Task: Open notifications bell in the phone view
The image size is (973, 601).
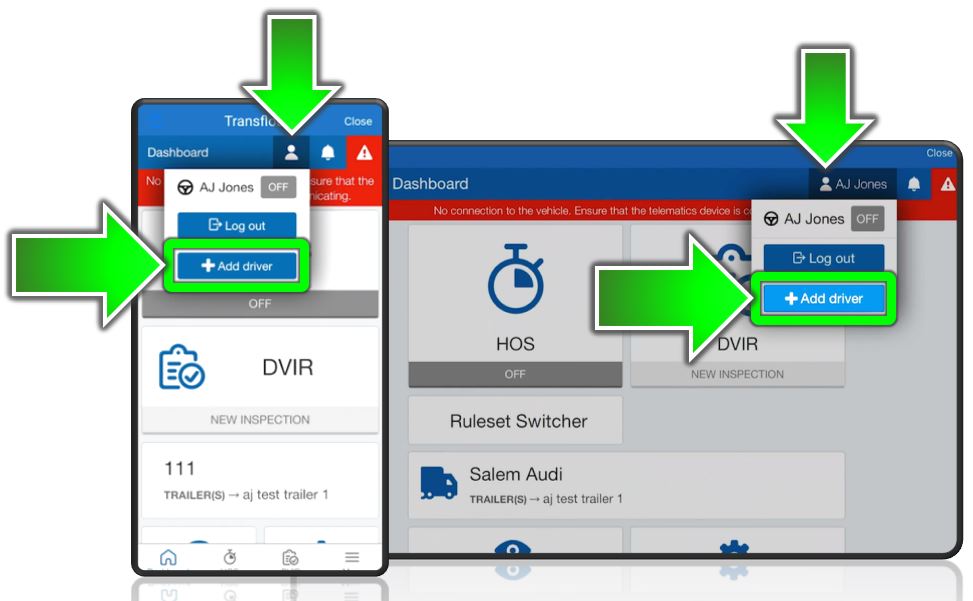Action: point(328,153)
